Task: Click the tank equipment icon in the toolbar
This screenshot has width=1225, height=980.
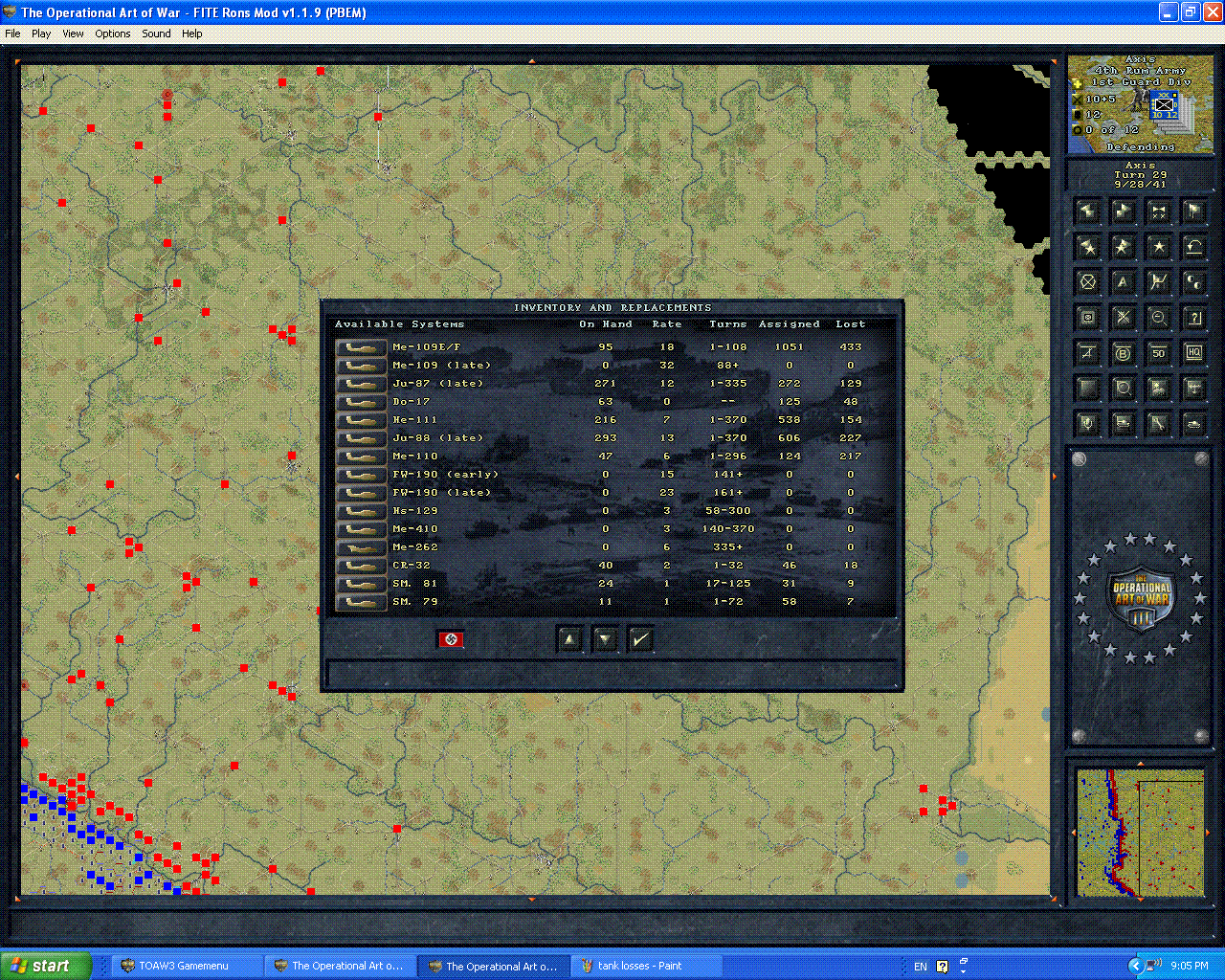Action: coord(1193,423)
